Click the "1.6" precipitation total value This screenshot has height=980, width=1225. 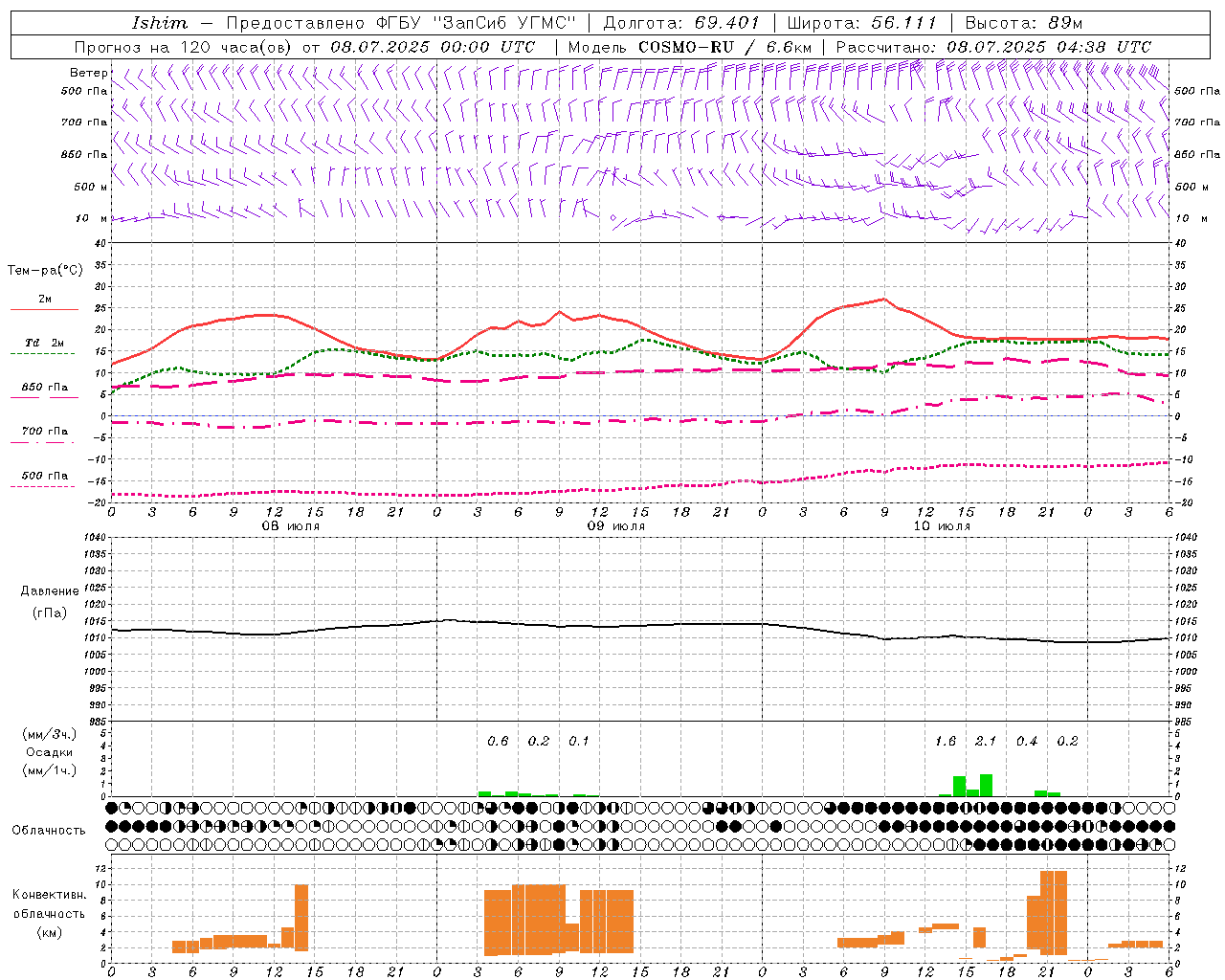(x=945, y=741)
